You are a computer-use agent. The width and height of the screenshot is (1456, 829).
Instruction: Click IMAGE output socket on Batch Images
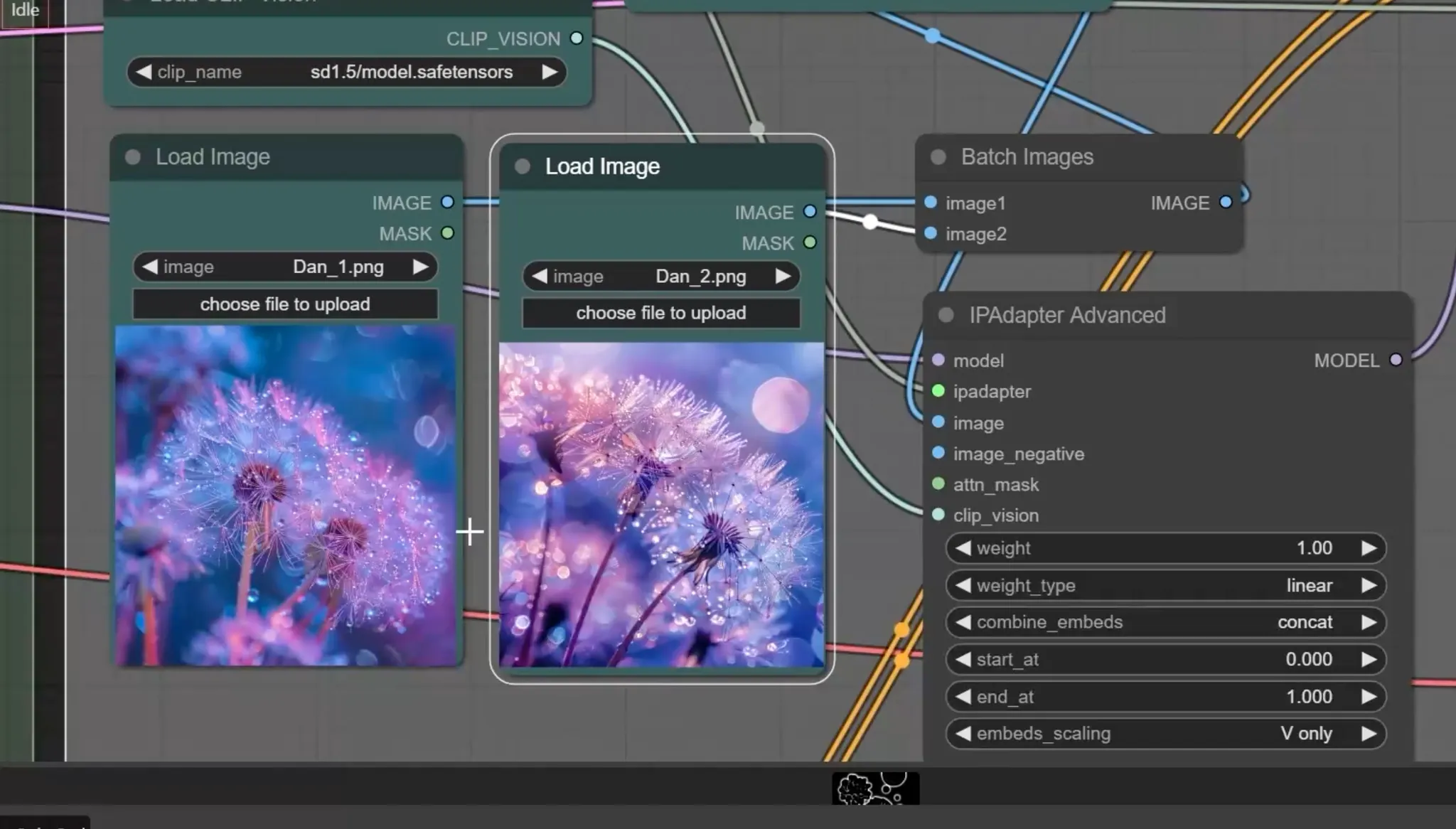coord(1226,203)
